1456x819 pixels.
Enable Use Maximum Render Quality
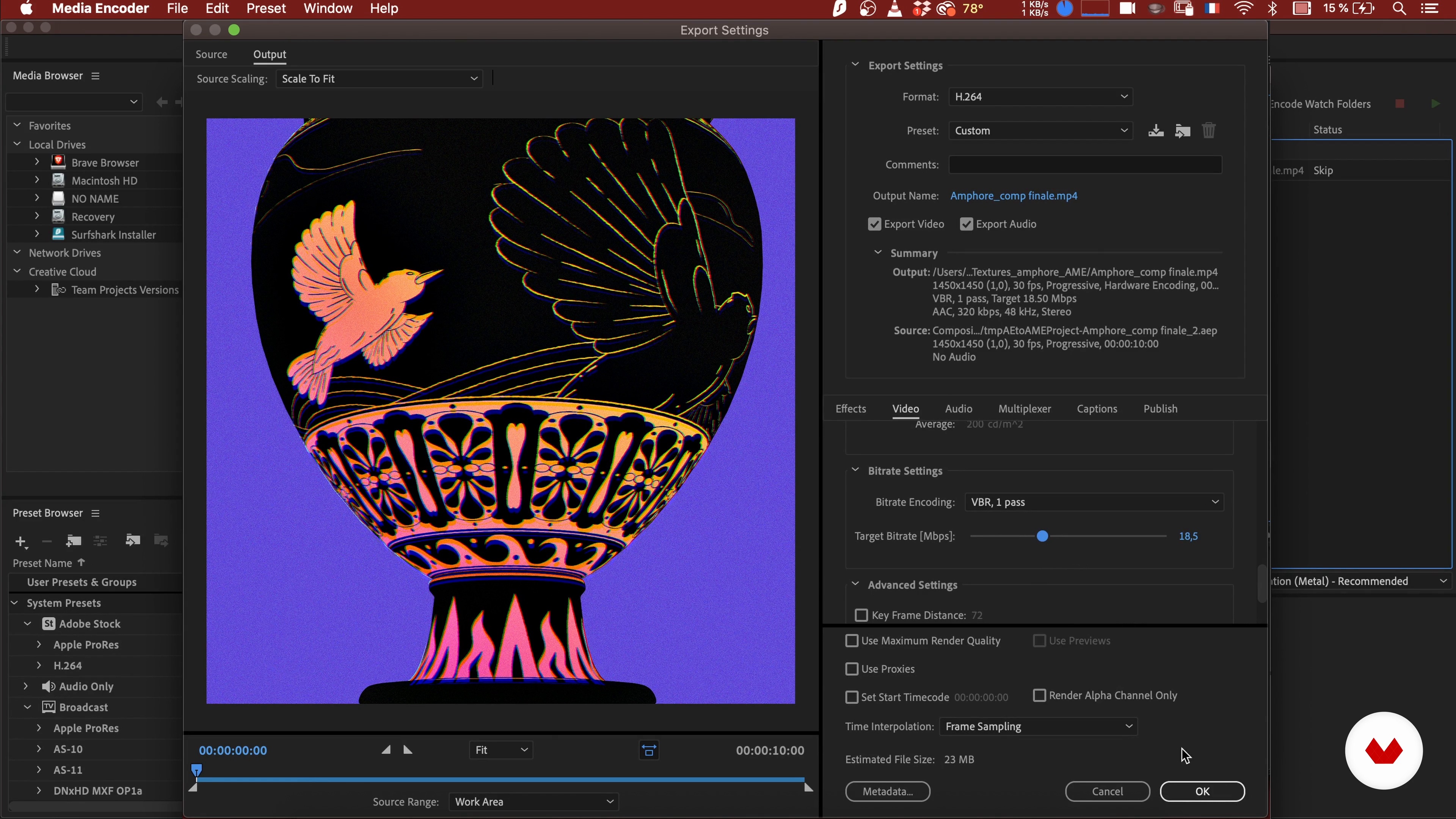tap(852, 641)
